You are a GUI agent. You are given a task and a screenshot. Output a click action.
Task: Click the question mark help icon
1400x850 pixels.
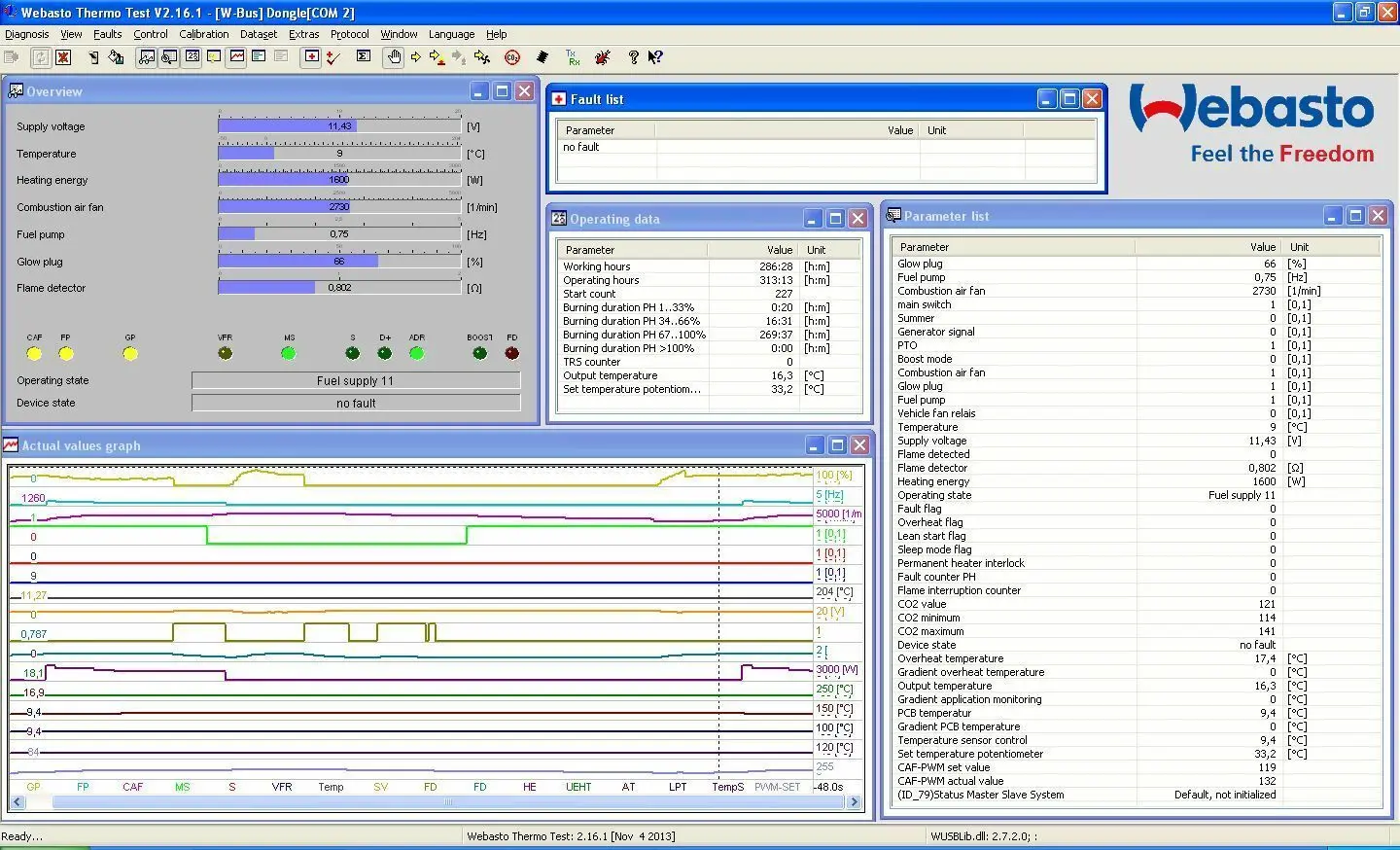coord(633,57)
